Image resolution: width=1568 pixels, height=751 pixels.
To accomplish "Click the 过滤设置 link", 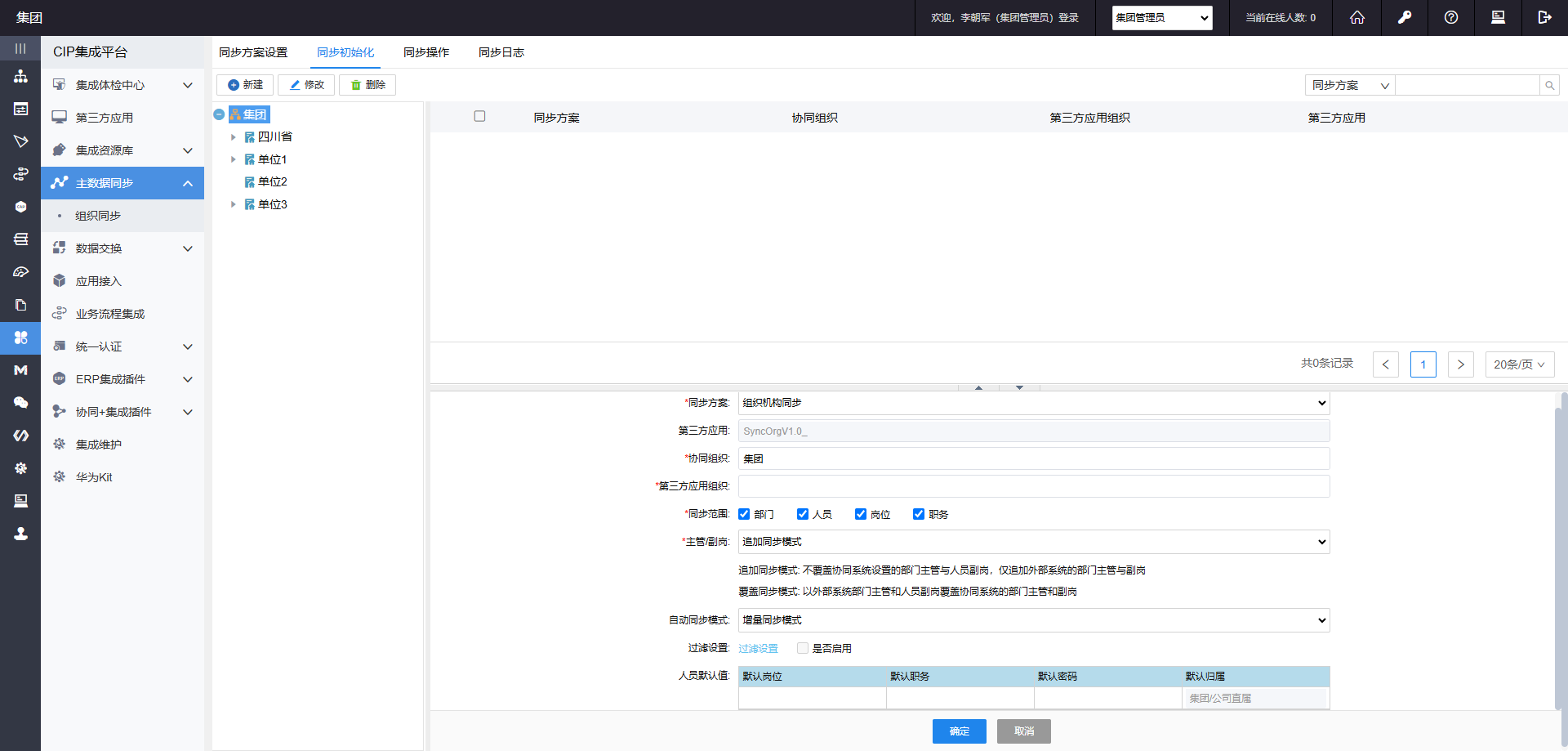I will tap(758, 649).
